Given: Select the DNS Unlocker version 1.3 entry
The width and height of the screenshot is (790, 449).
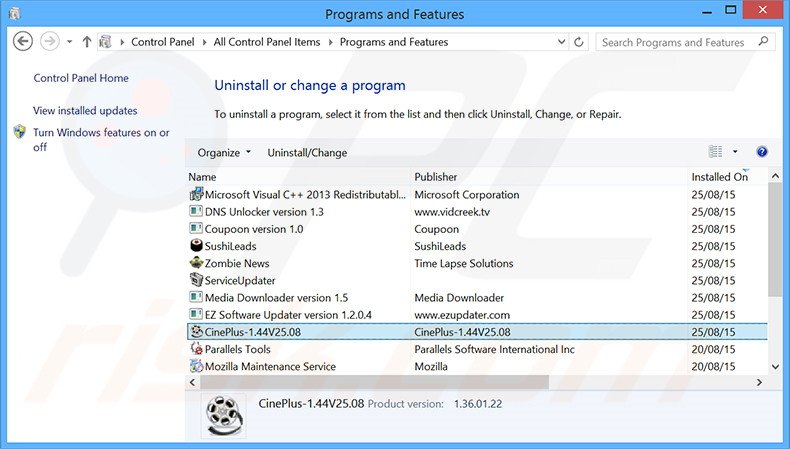Looking at the screenshot, I should [264, 212].
